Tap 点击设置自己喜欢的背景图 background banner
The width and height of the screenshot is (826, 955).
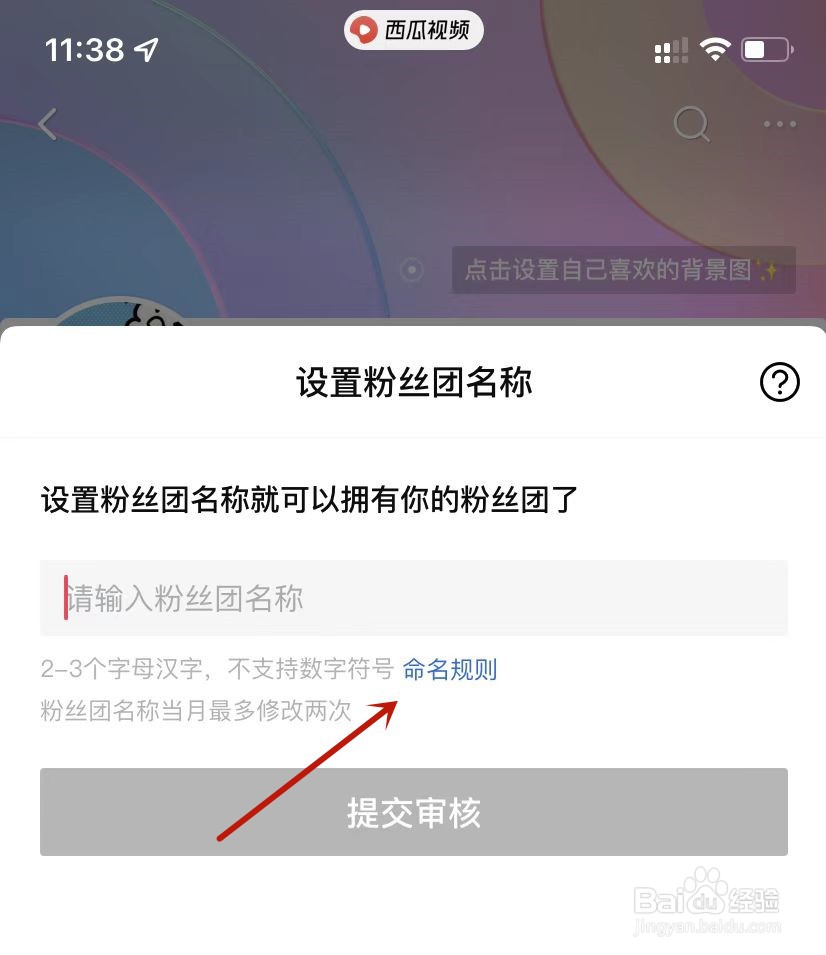pyautogui.click(x=624, y=270)
